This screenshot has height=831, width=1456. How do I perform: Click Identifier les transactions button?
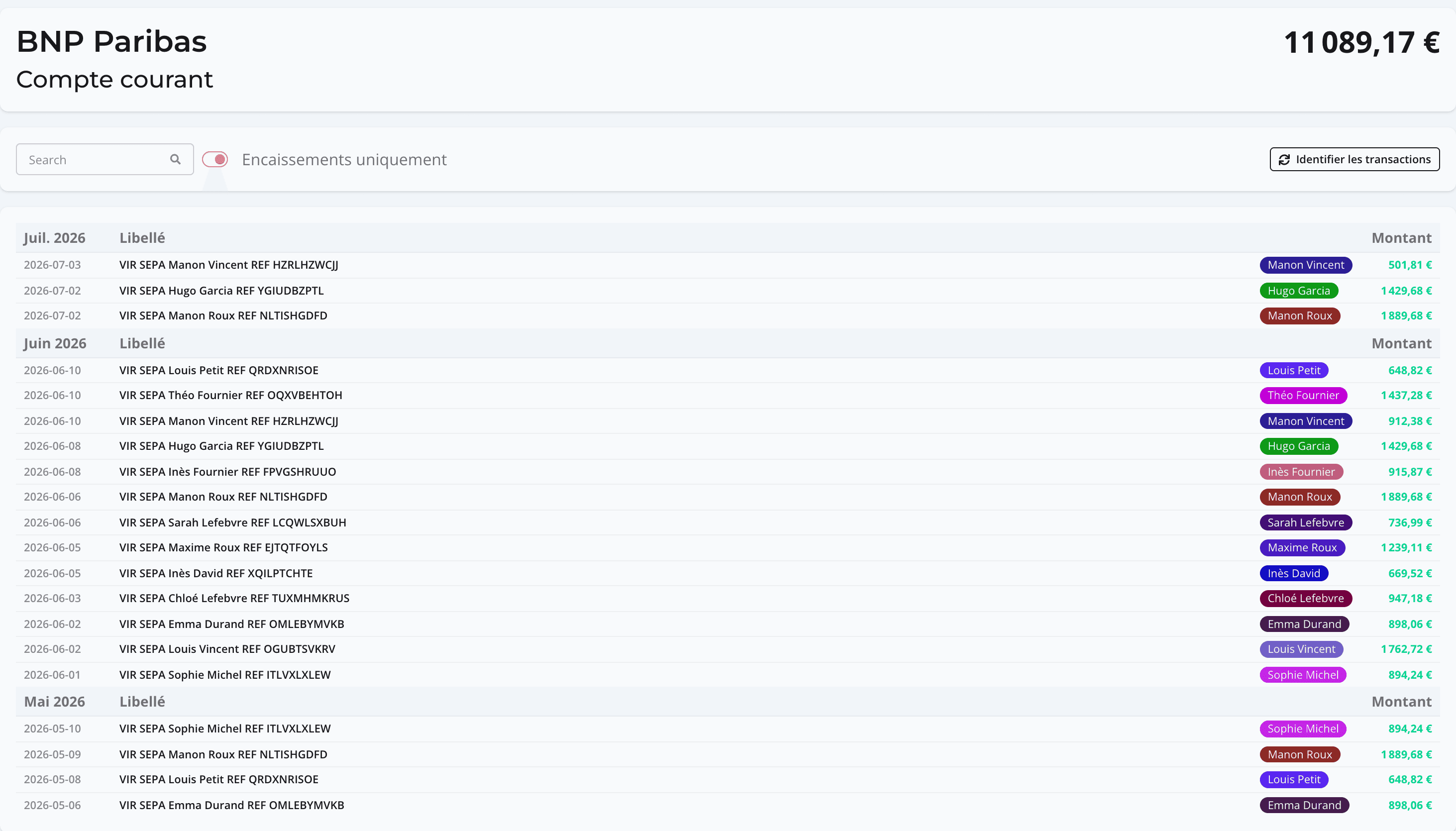tap(1354, 159)
